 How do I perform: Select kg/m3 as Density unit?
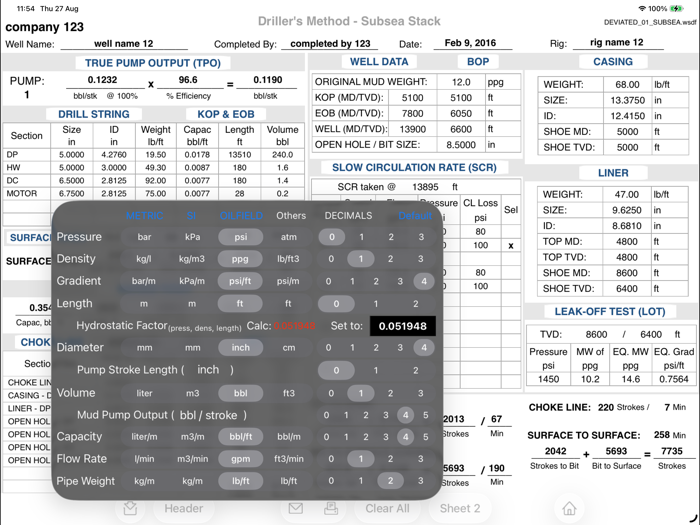192,259
